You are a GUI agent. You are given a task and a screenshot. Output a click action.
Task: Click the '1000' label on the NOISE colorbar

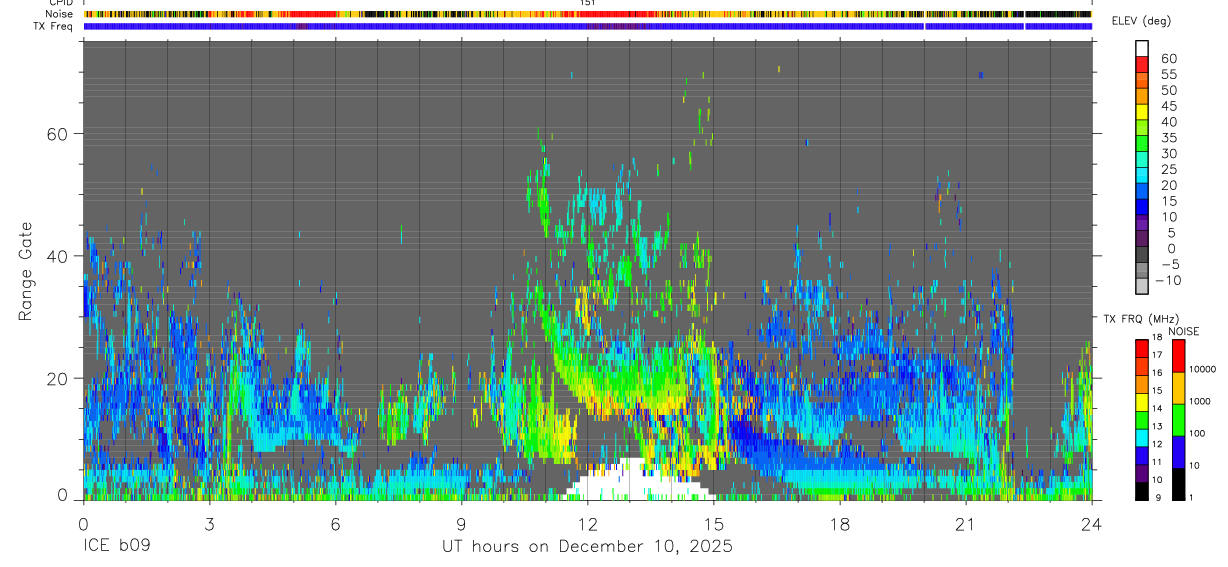coord(1199,401)
